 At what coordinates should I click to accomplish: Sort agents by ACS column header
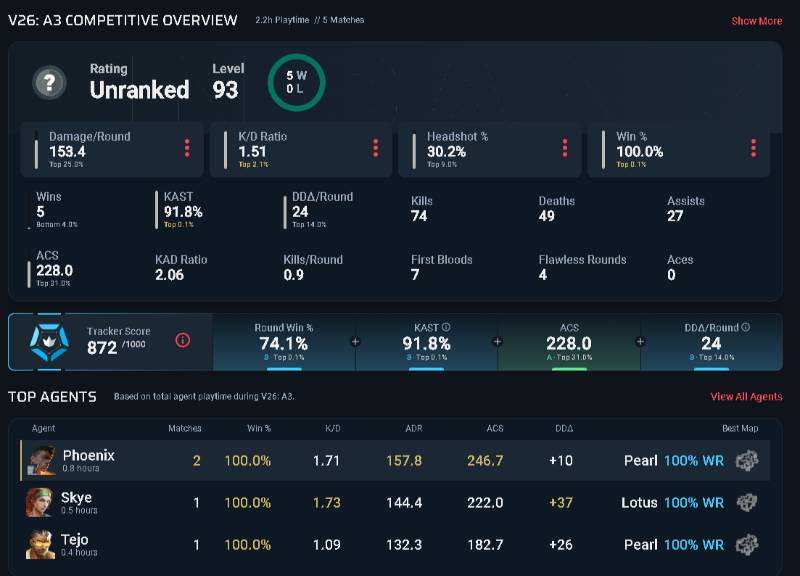[x=495, y=428]
